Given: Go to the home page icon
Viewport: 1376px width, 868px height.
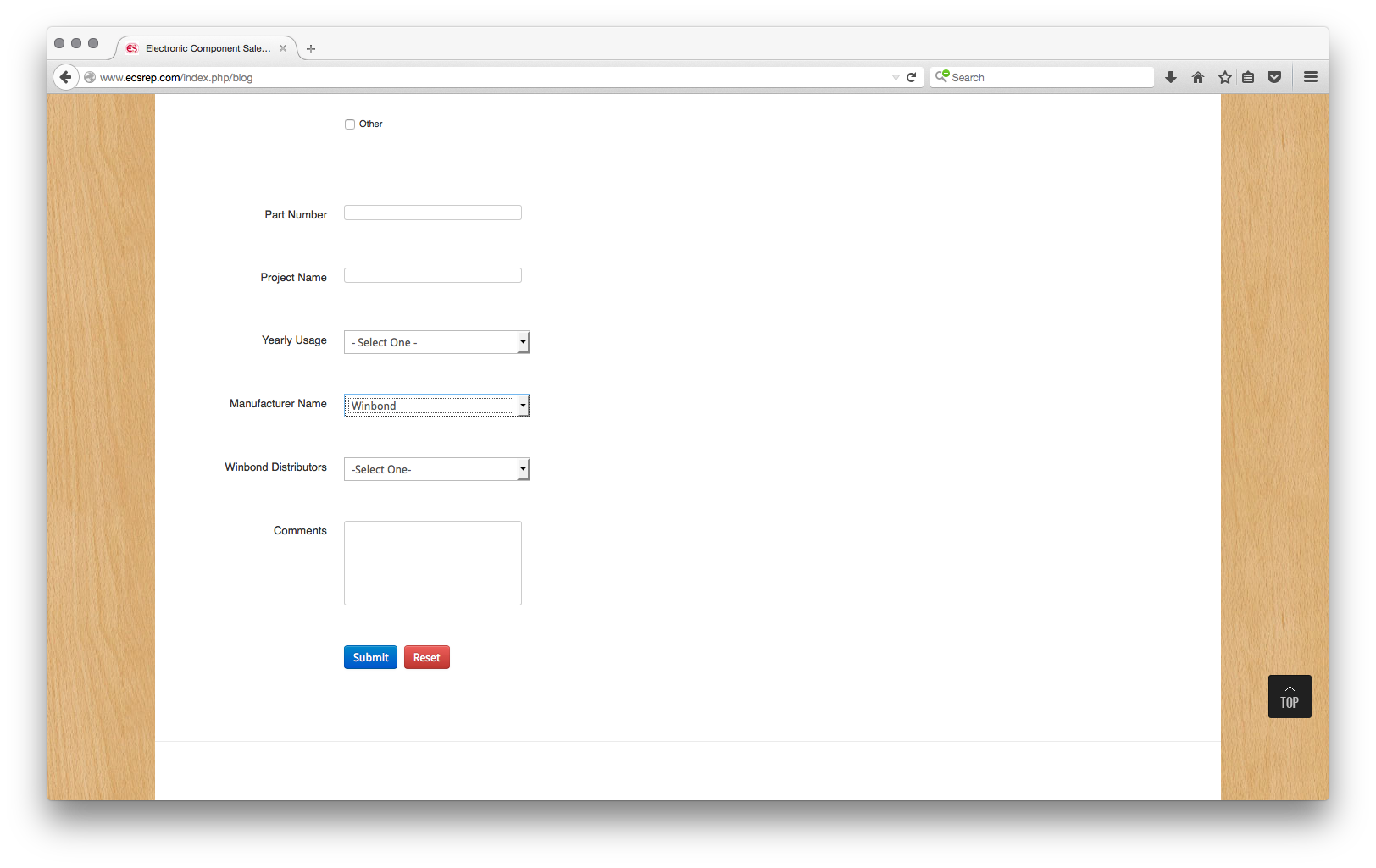Looking at the screenshot, I should (x=1198, y=77).
